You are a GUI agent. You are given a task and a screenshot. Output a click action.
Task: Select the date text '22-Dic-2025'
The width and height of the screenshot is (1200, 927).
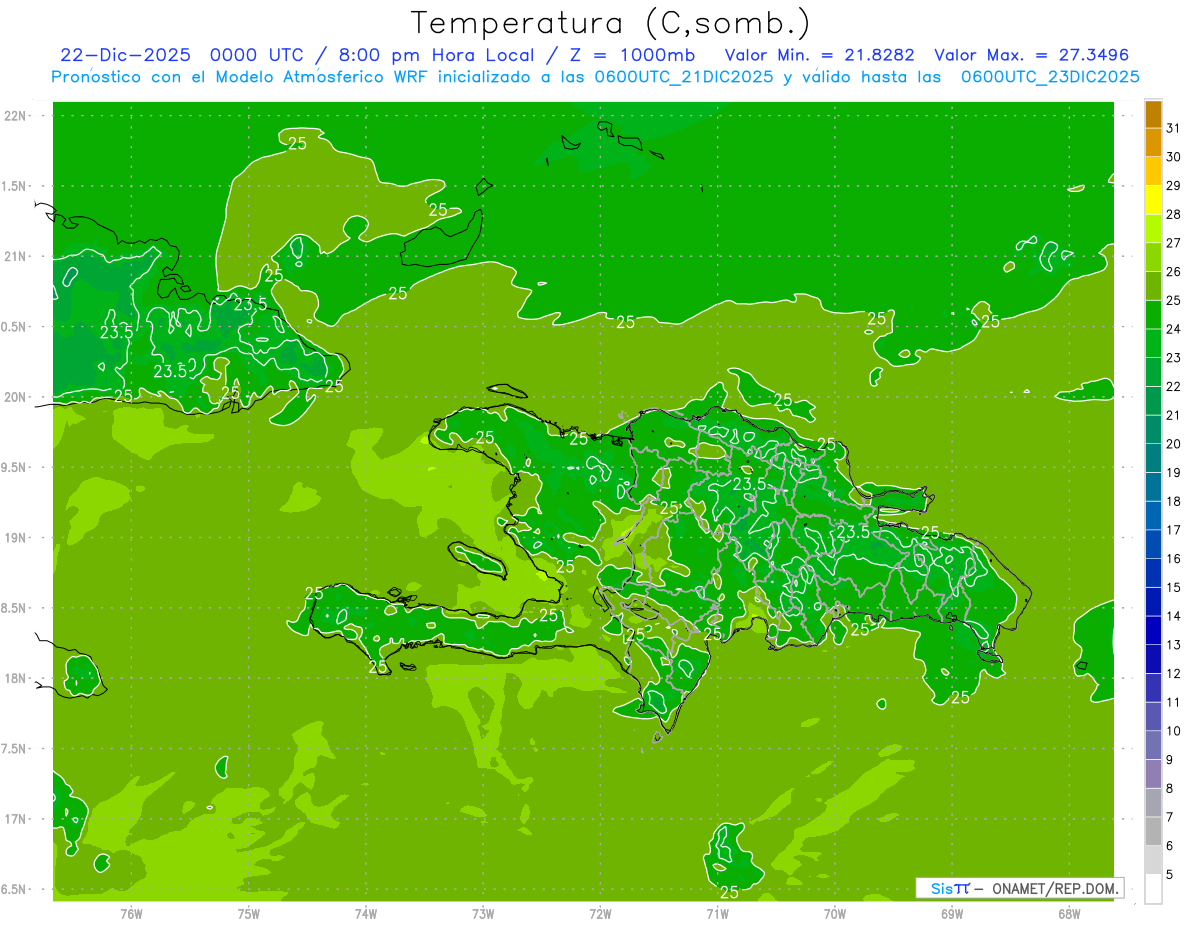[125, 55]
